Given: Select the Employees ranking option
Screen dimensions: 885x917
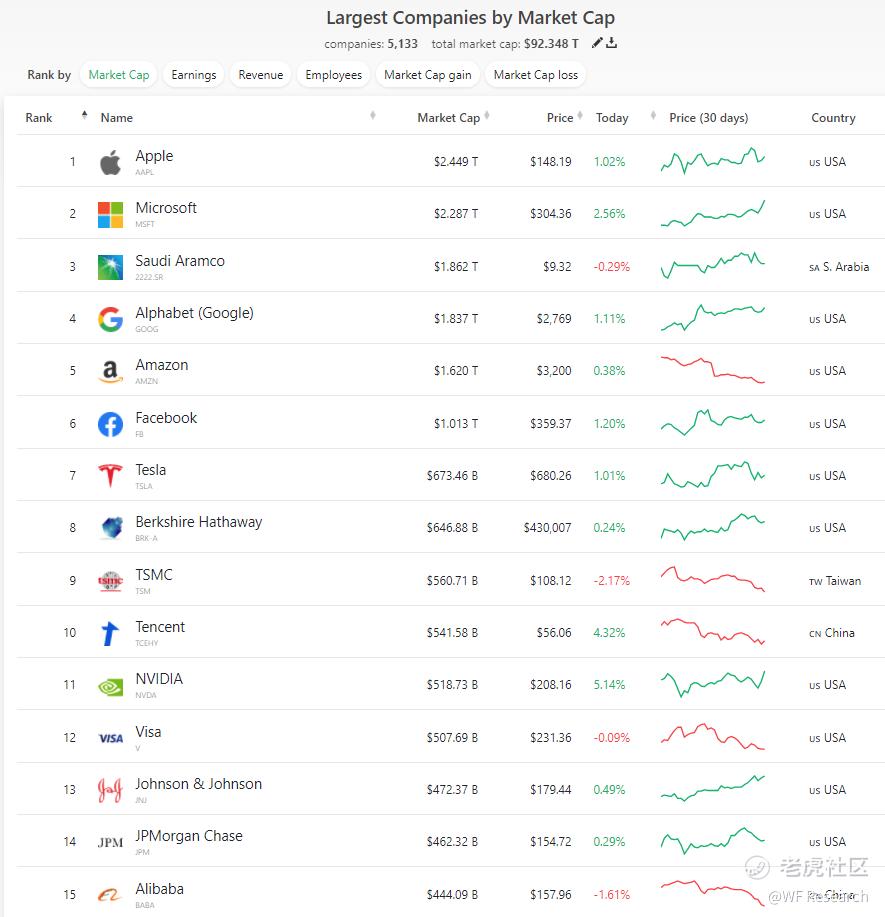Looking at the screenshot, I should point(334,75).
